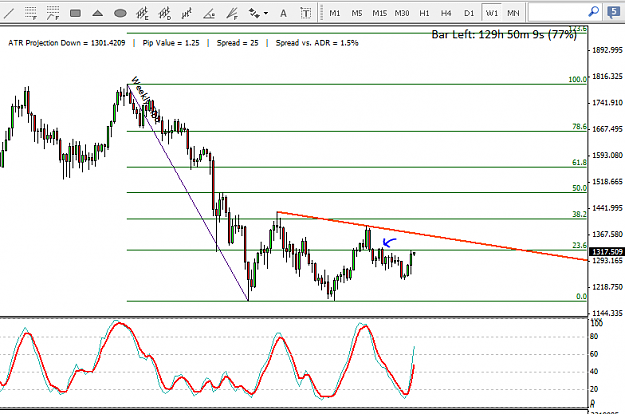625x414 pixels.
Task: Select the standard deviation channel tool
Action: (165, 14)
